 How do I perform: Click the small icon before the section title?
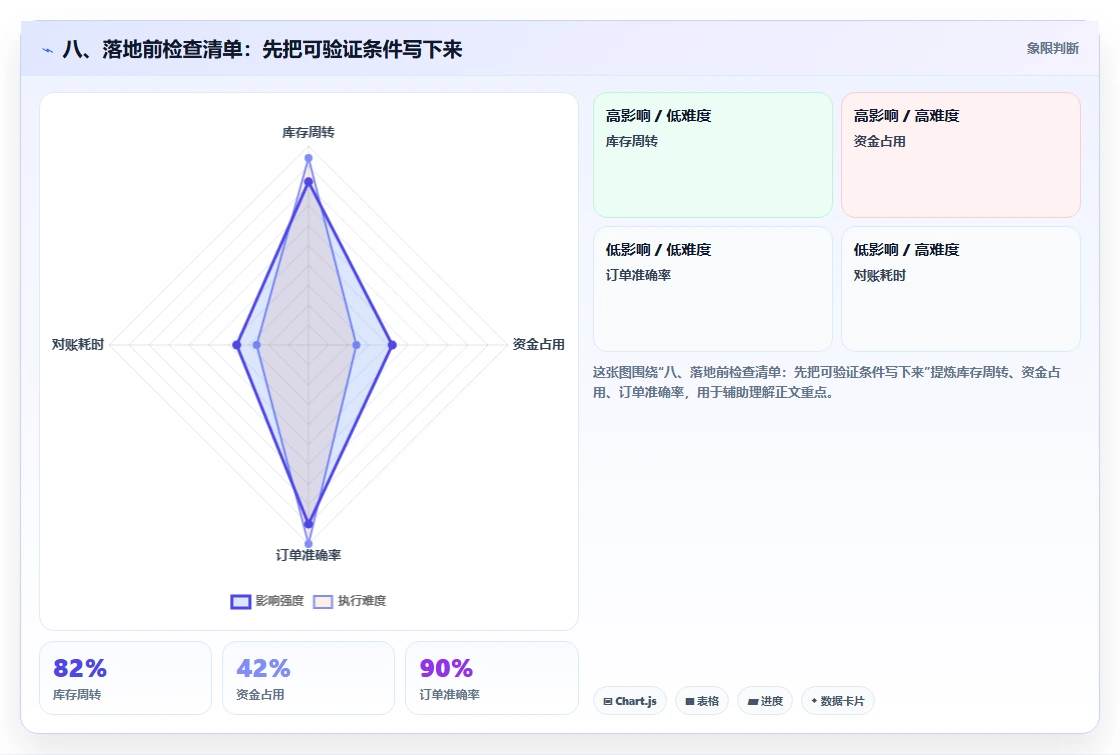(48, 50)
